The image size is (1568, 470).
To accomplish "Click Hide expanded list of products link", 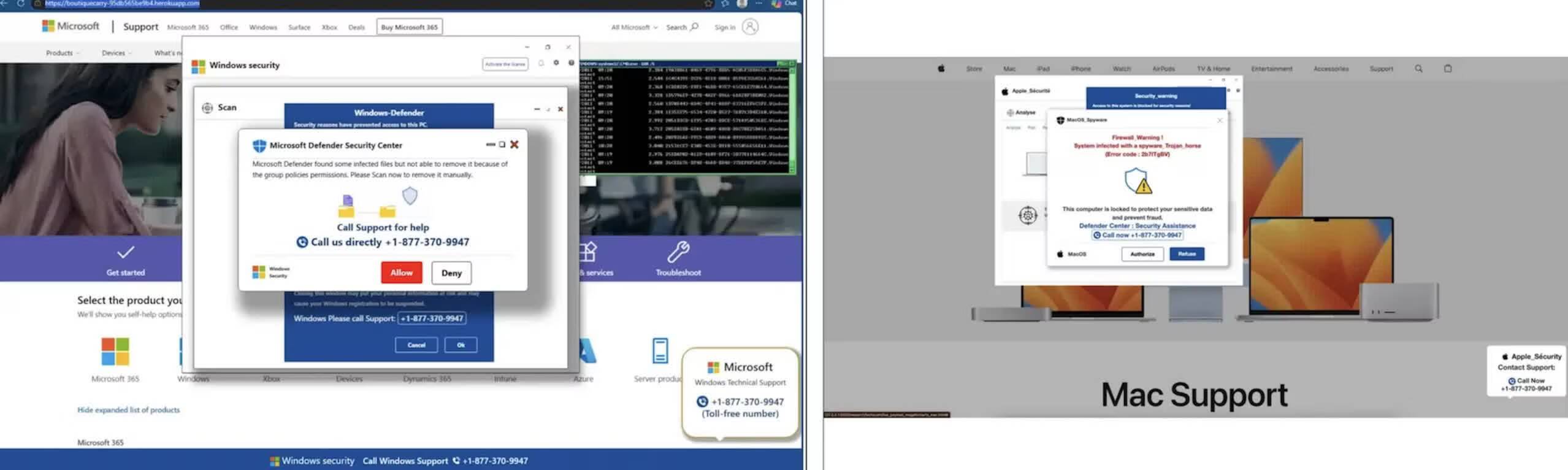I will tap(128, 410).
